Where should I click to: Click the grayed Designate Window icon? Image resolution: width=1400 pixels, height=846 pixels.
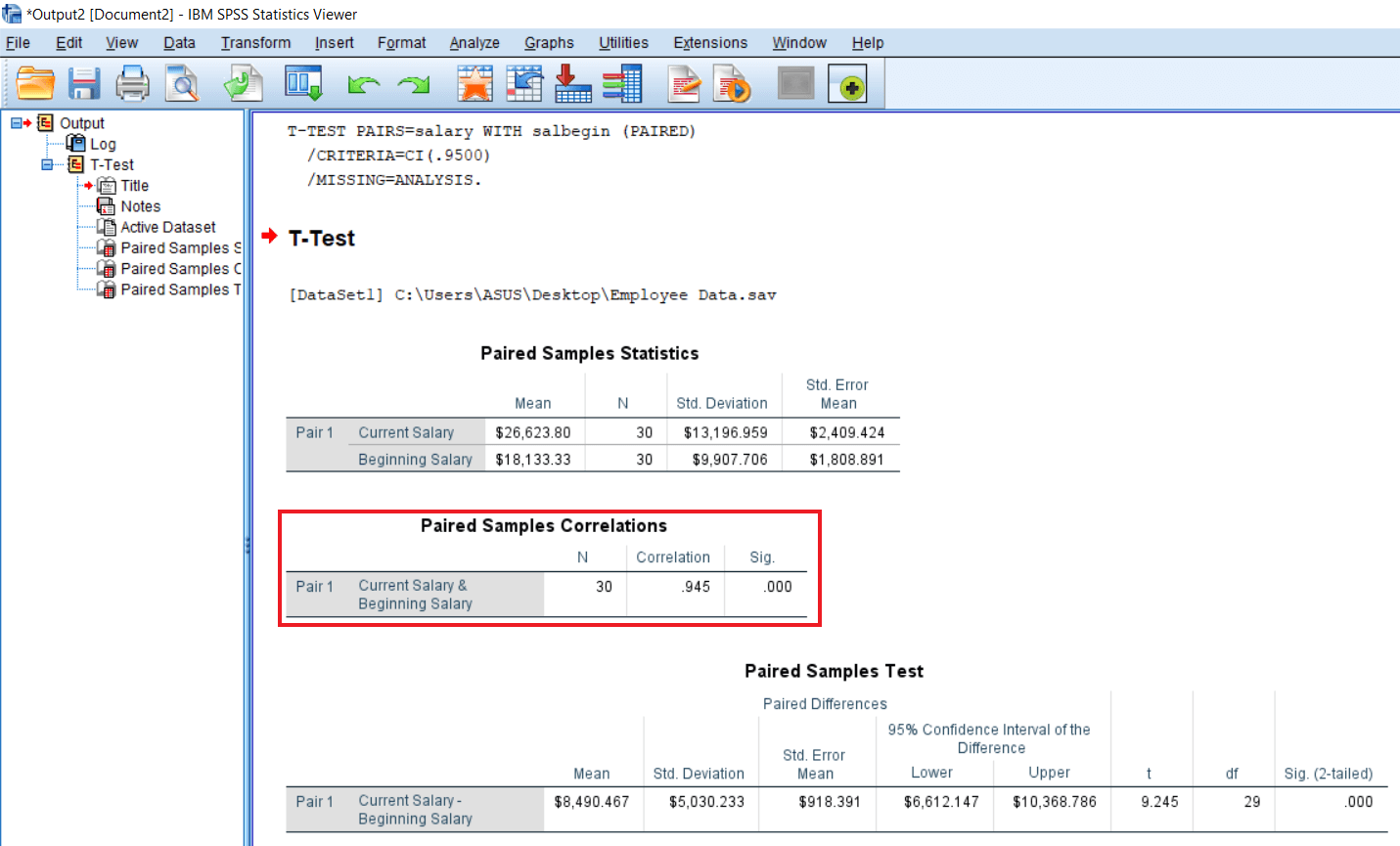click(x=796, y=83)
